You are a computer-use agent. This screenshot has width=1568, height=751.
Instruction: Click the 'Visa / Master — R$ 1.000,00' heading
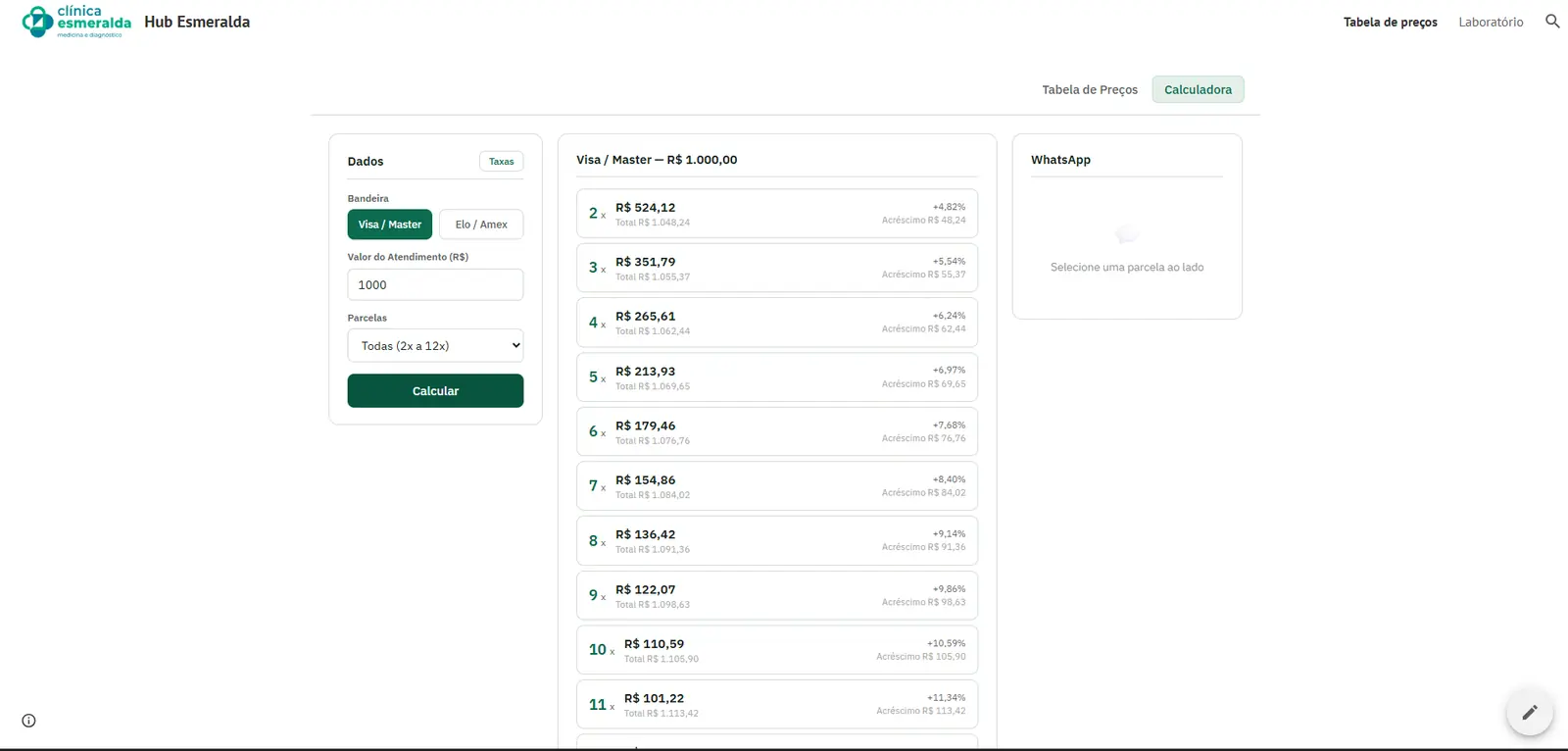point(657,160)
